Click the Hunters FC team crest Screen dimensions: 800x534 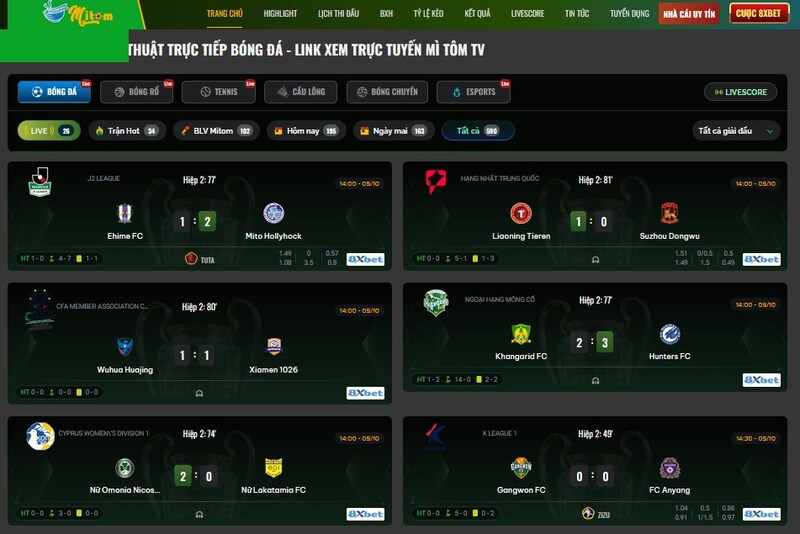[x=669, y=334]
